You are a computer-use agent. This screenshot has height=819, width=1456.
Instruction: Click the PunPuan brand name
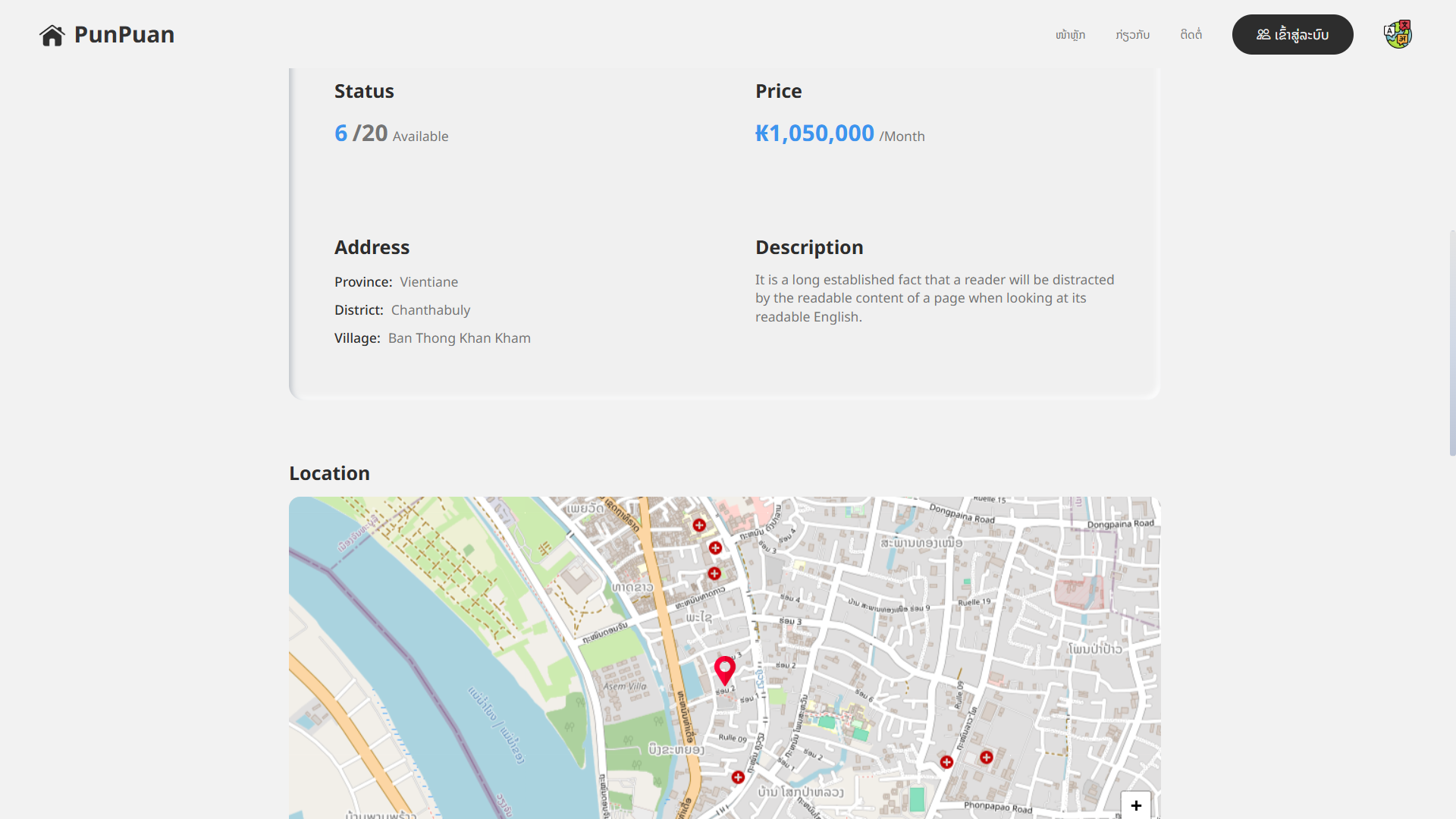point(124,35)
